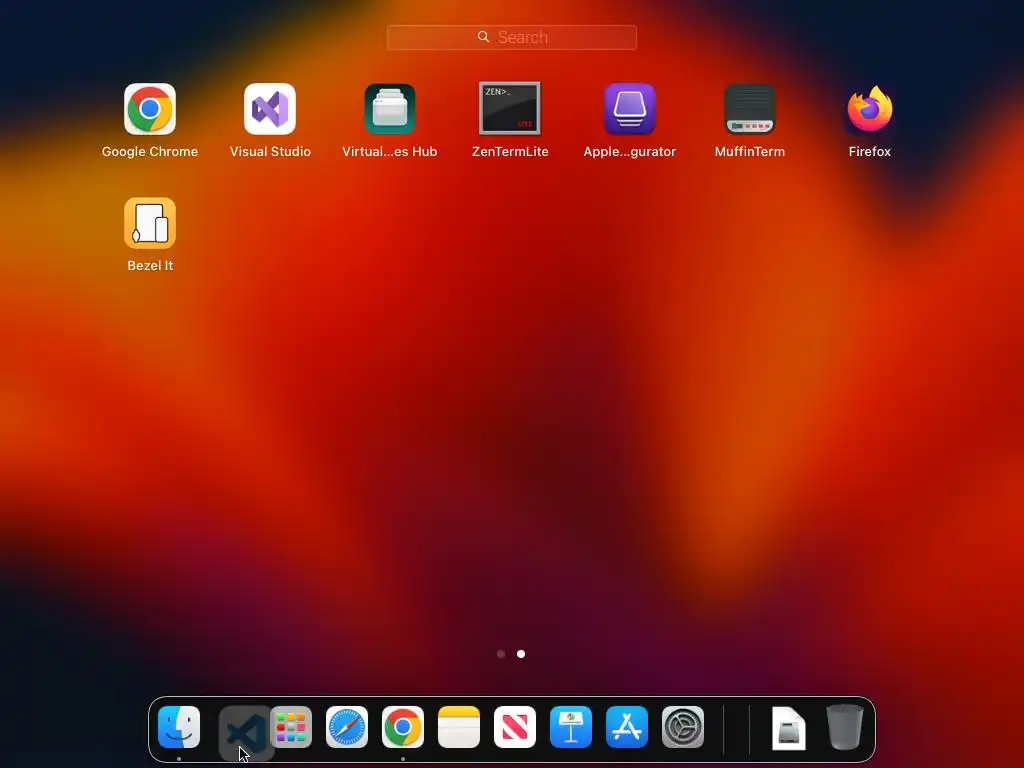The height and width of the screenshot is (768, 1024).
Task: Open Safari from the Dock
Action: [x=347, y=727]
